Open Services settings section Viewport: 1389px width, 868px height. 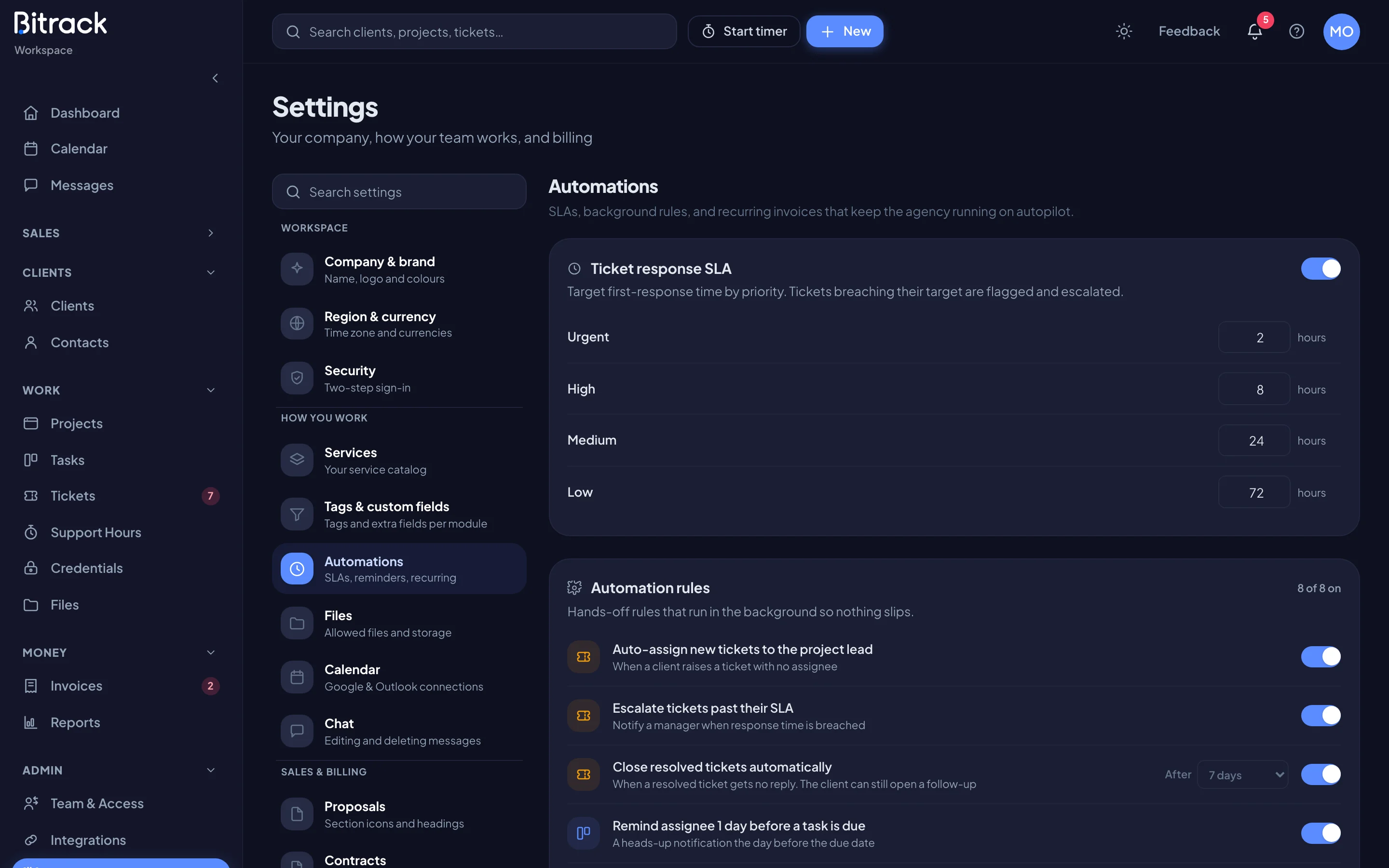399,461
